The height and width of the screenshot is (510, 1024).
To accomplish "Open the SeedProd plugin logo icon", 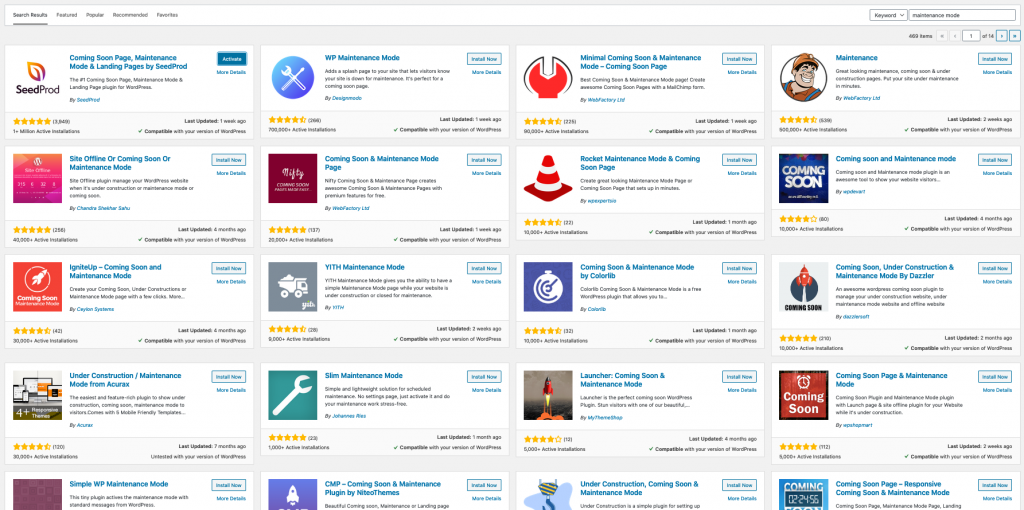I will tap(37, 77).
